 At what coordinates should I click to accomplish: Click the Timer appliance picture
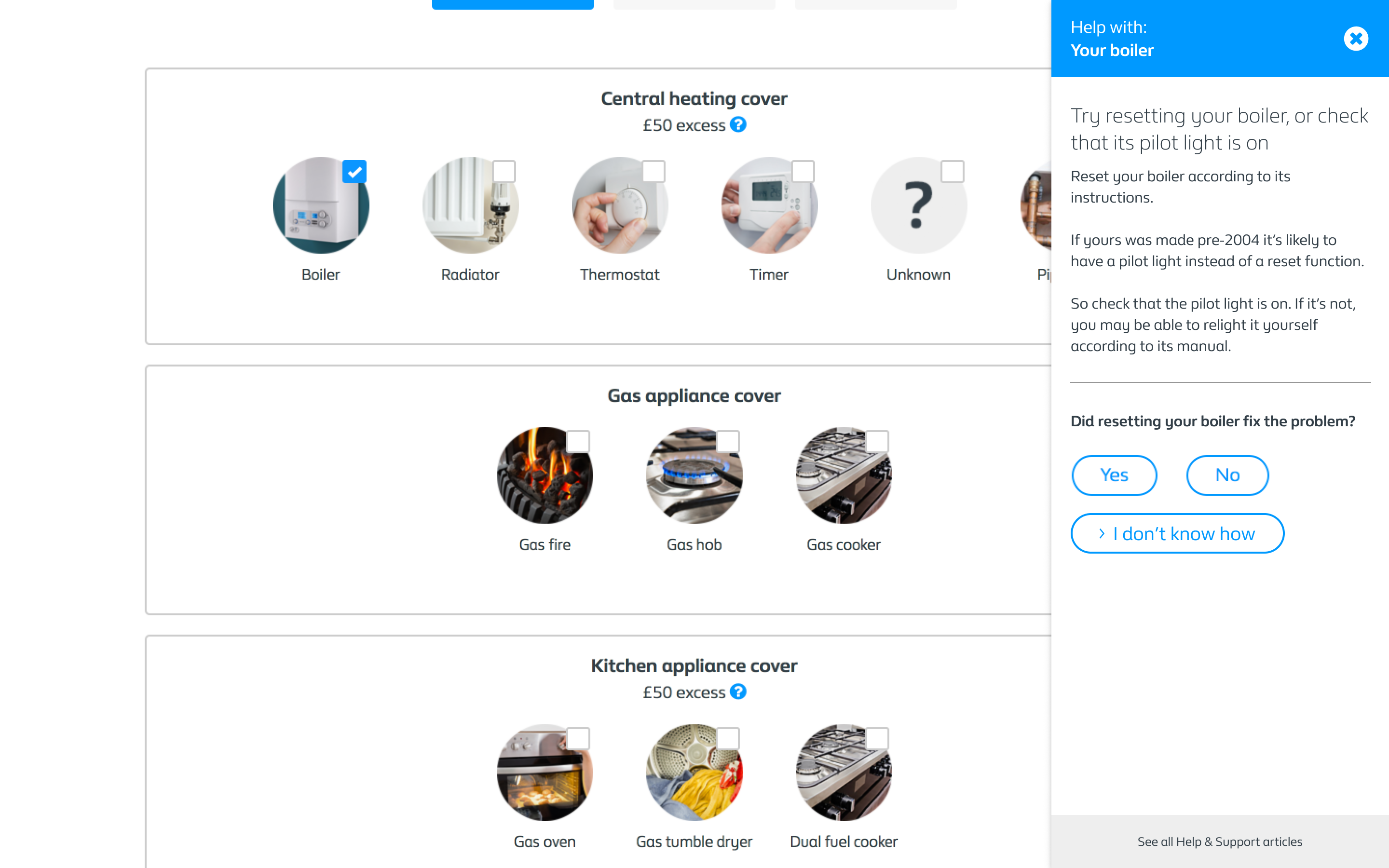click(x=769, y=205)
